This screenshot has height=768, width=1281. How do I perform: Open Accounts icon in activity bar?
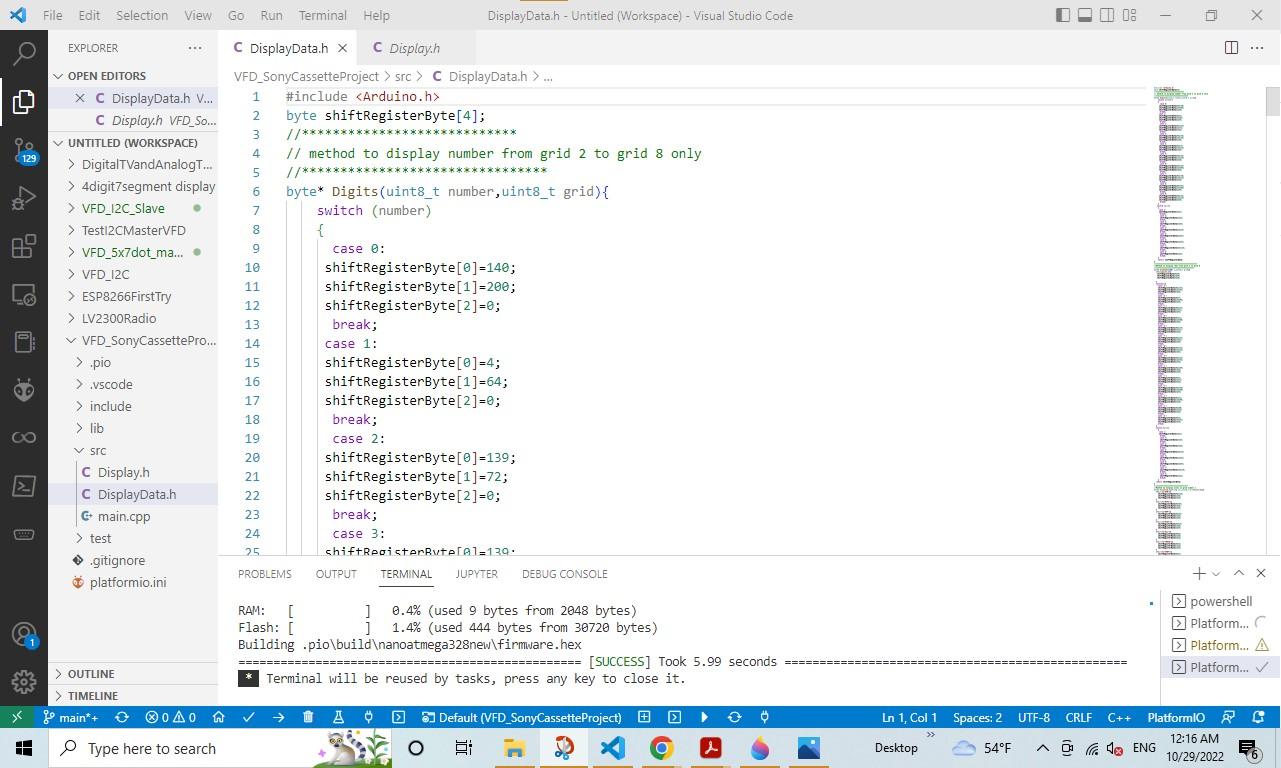pos(24,634)
